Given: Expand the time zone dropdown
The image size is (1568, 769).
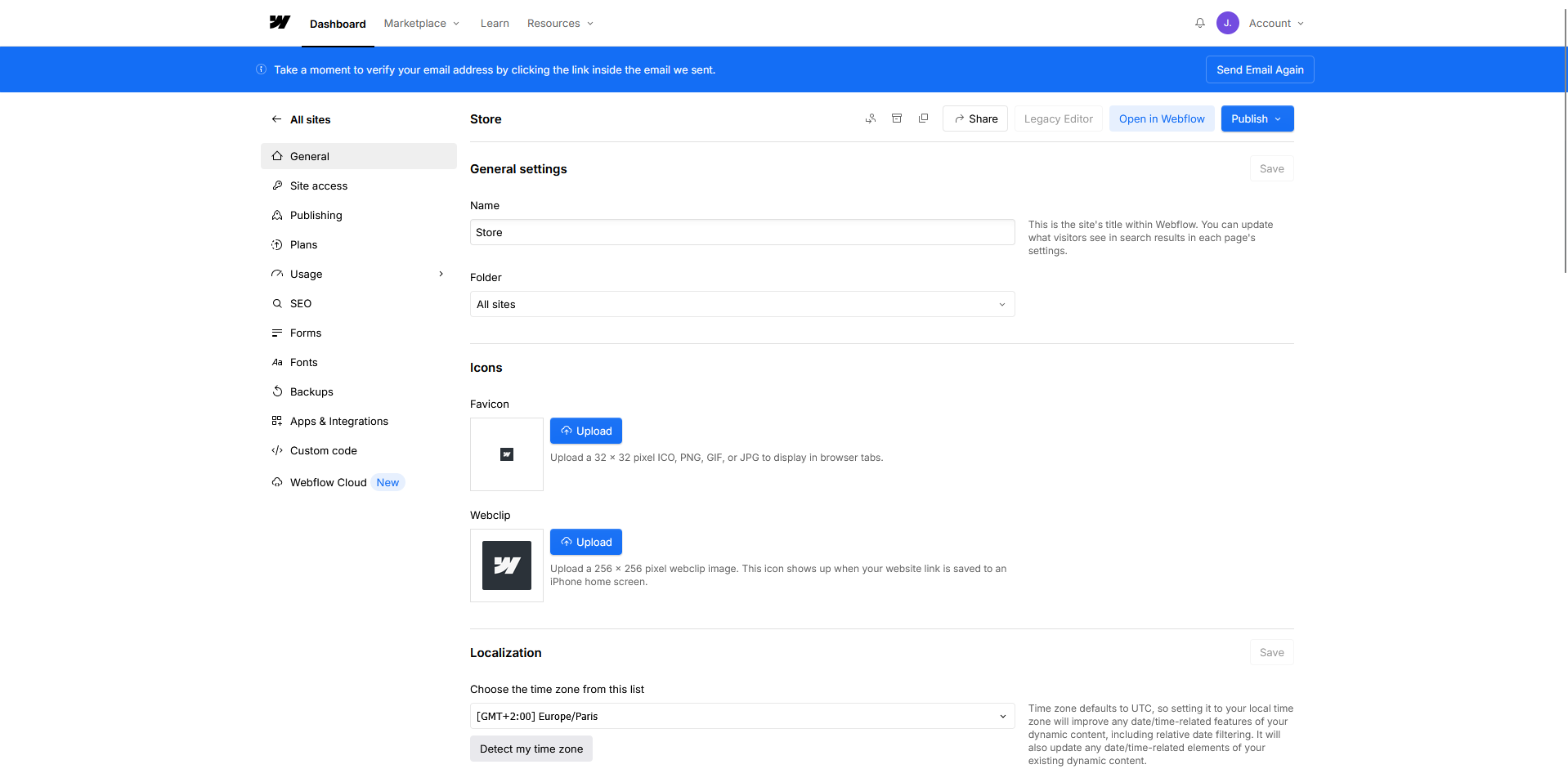Looking at the screenshot, I should tap(741, 716).
